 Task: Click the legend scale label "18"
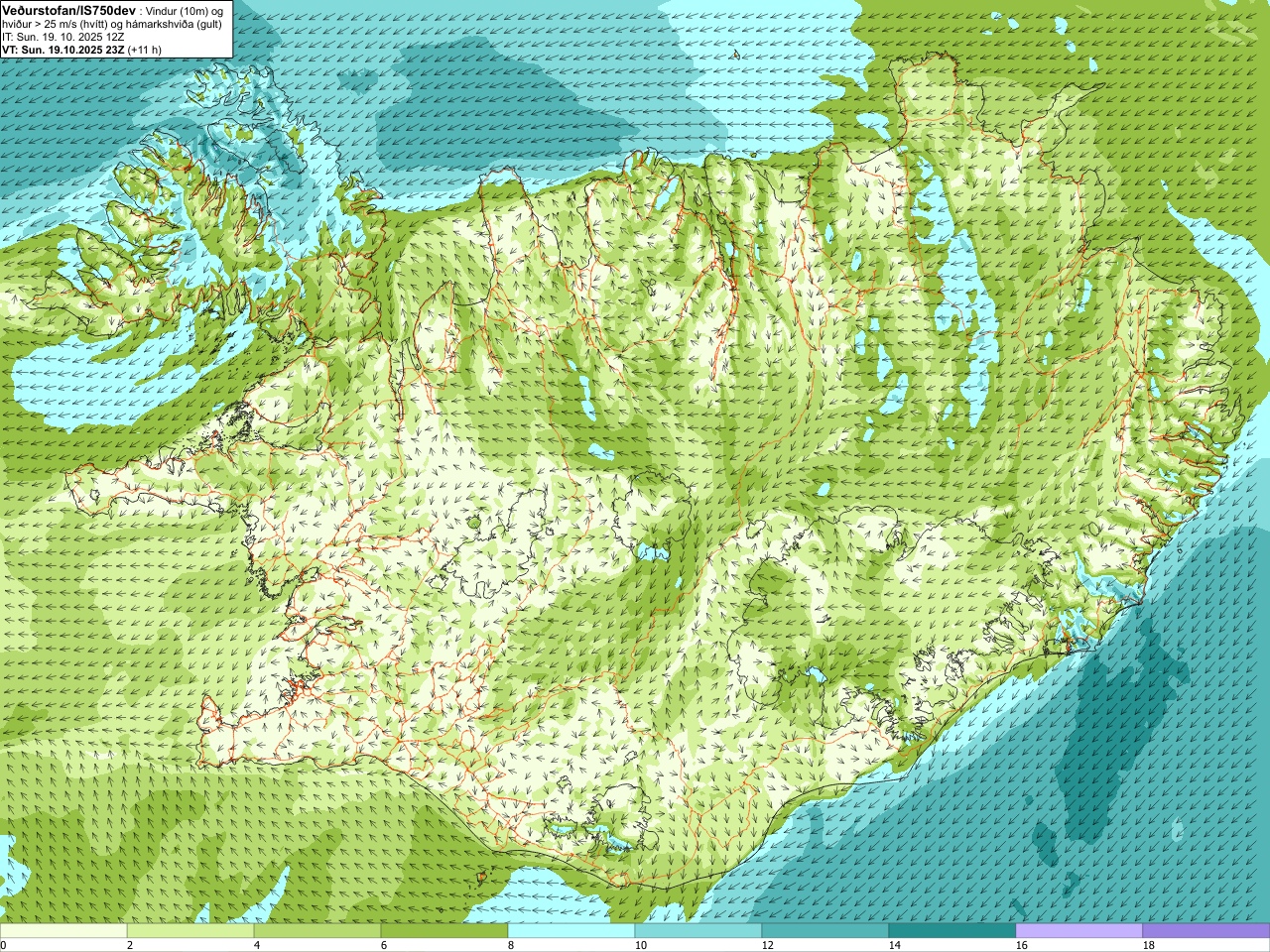[x=1148, y=946]
